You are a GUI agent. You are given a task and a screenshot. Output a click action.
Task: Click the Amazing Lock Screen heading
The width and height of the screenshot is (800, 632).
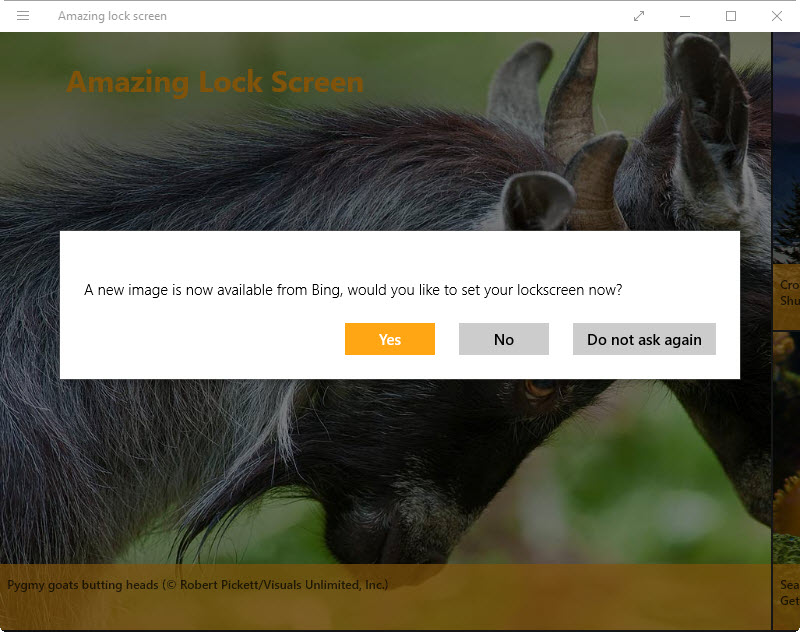pyautogui.click(x=215, y=82)
